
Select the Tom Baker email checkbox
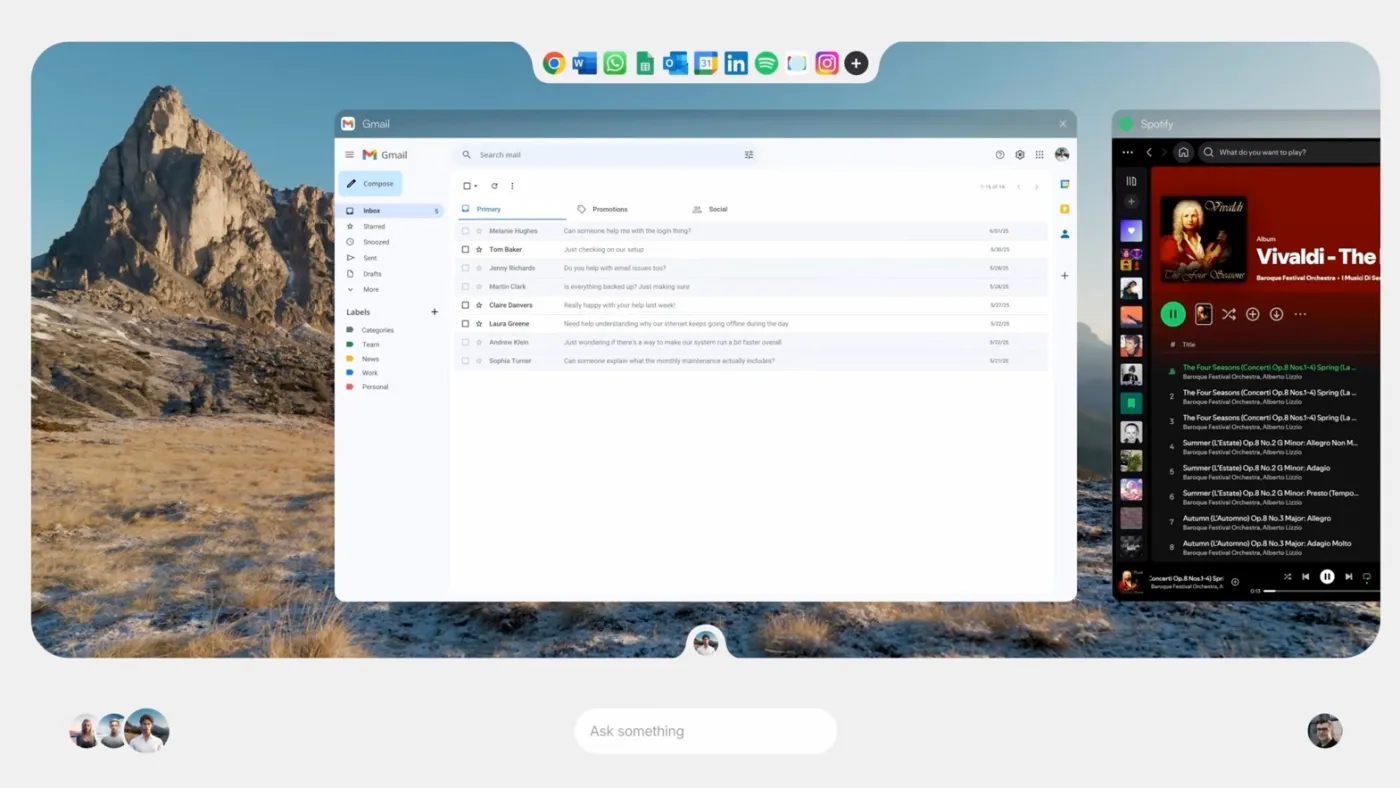click(x=465, y=249)
